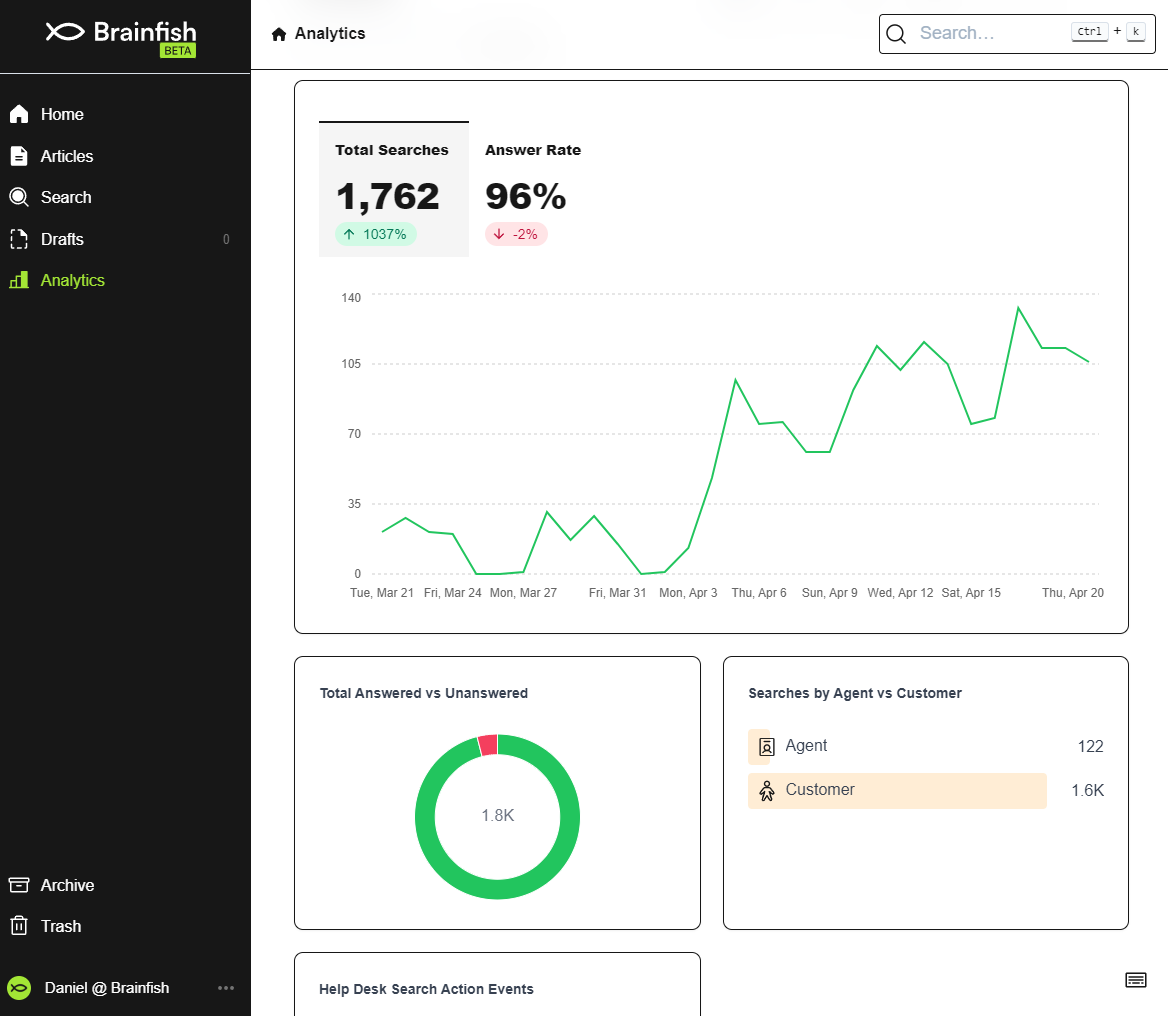The width and height of the screenshot is (1168, 1016).
Task: Select the Total Searches tab
Action: pos(394,189)
